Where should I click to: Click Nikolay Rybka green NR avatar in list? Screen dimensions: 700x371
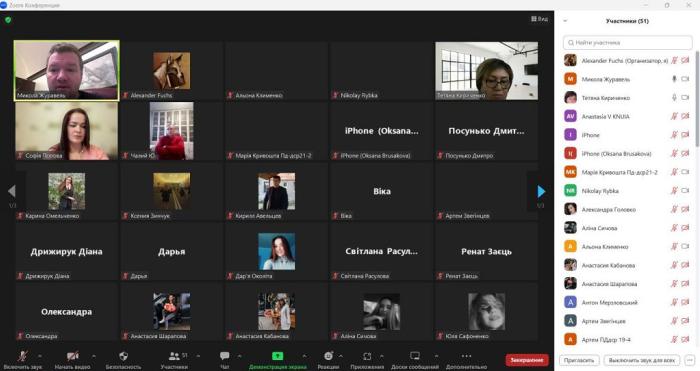click(x=570, y=191)
